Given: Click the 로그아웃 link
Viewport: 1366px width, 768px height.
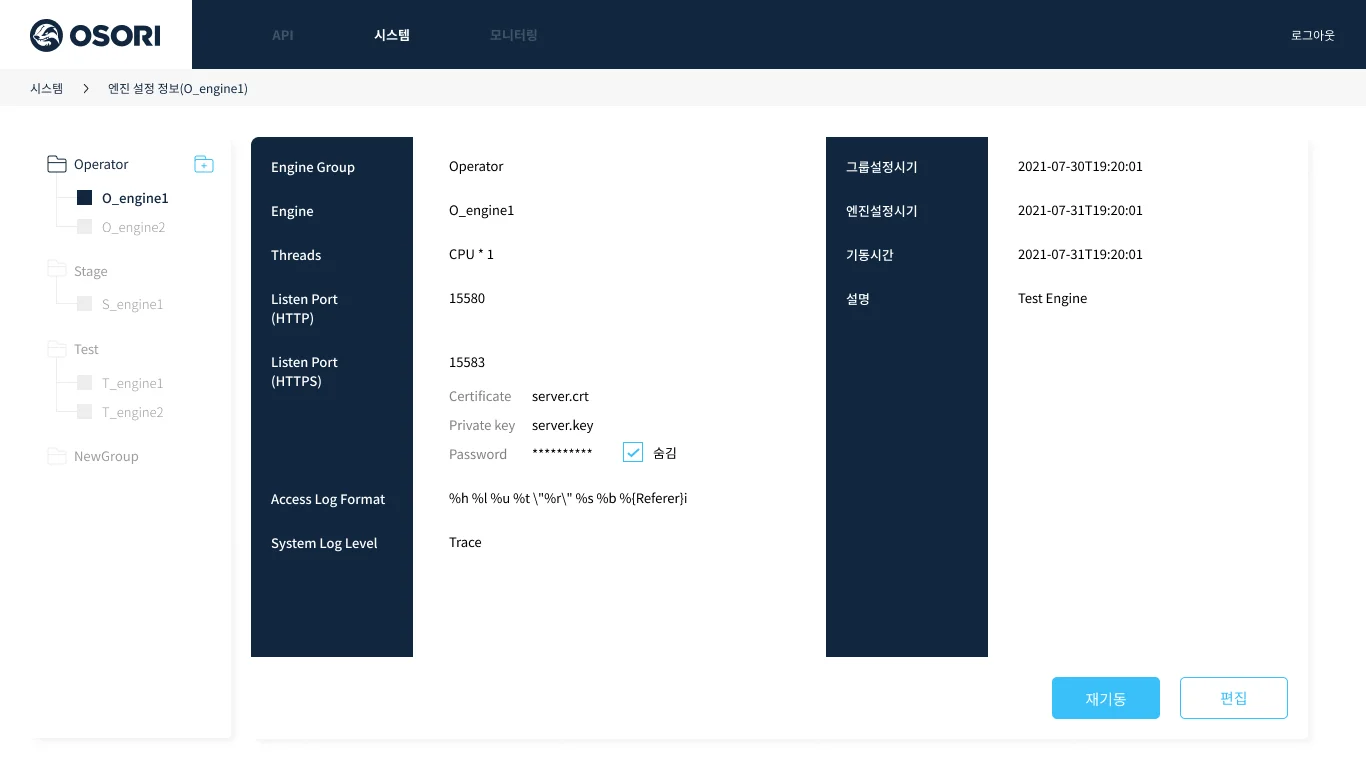Looking at the screenshot, I should coord(1313,35).
